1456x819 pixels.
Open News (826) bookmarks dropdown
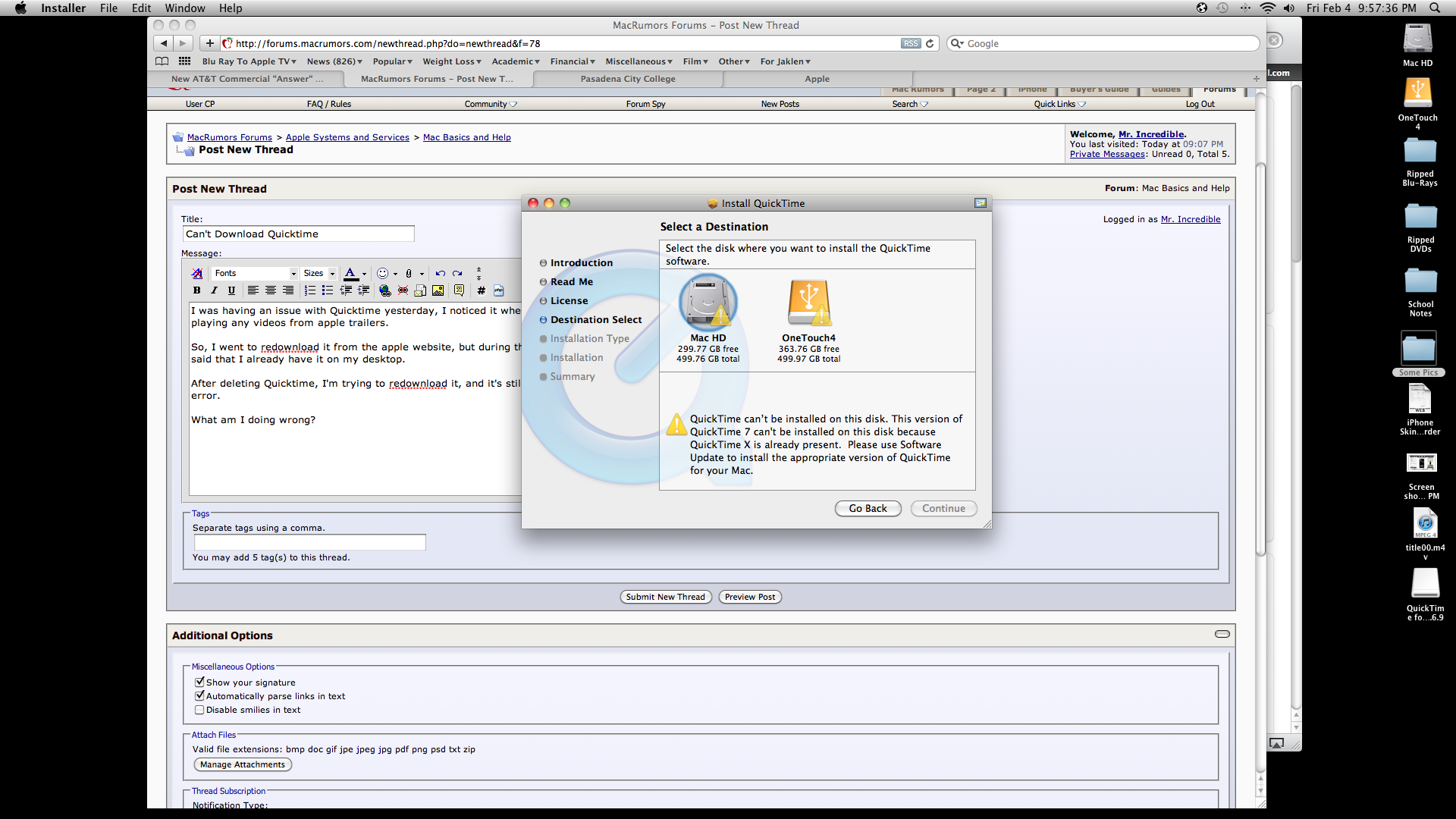(334, 61)
